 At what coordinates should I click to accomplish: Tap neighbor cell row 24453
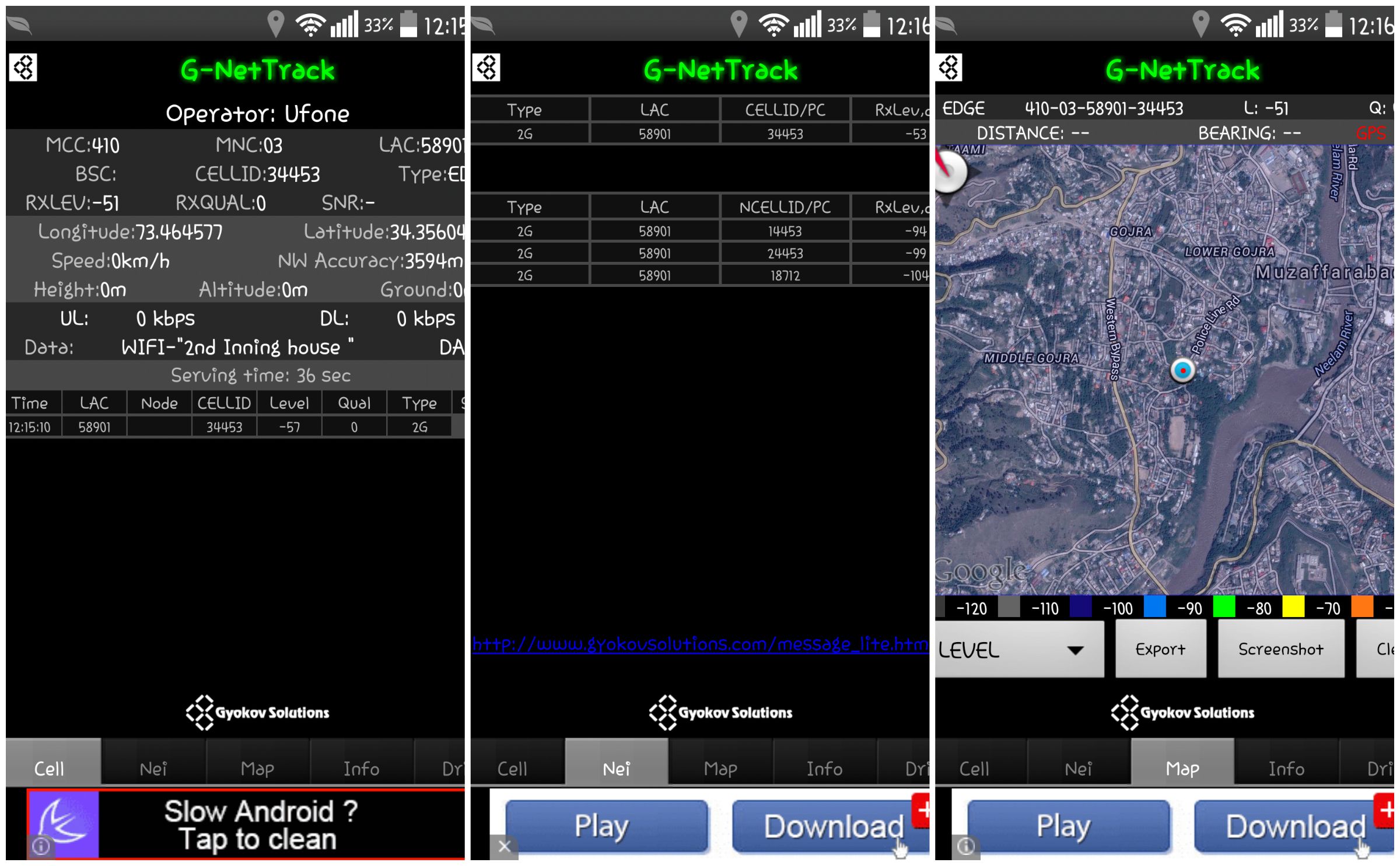point(701,254)
